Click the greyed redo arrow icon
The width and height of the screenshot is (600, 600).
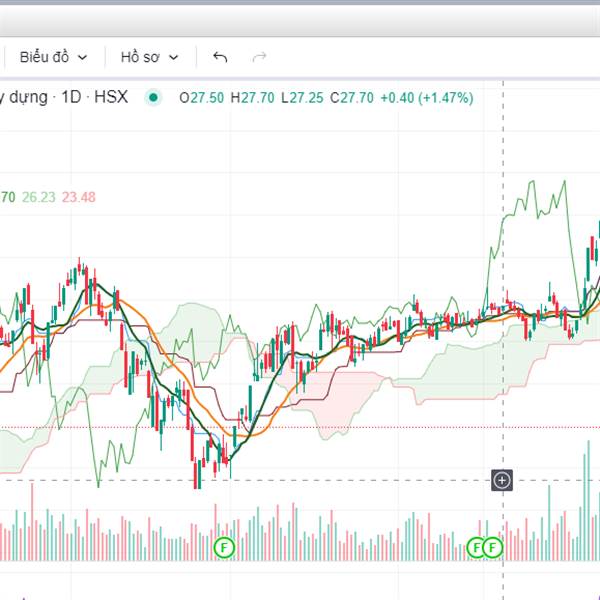coord(259,57)
